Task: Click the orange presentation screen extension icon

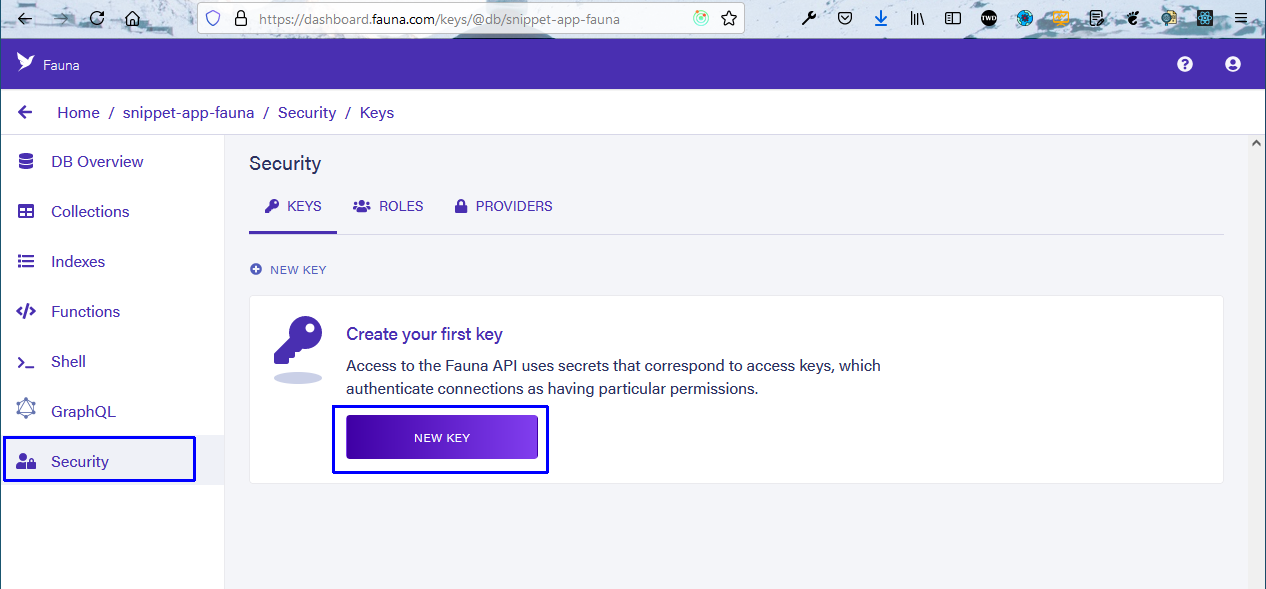Action: [x=1061, y=18]
